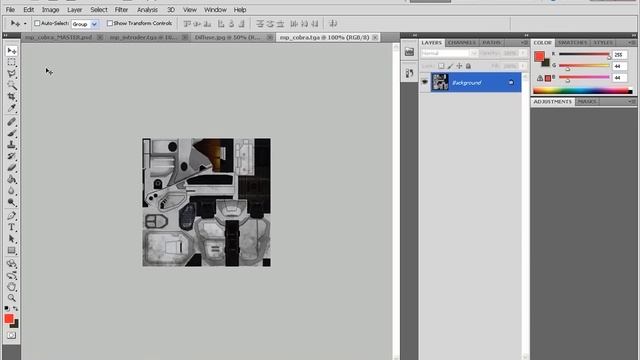Open the History panel dock icon
Screen dimensions: 640x360
(409, 73)
